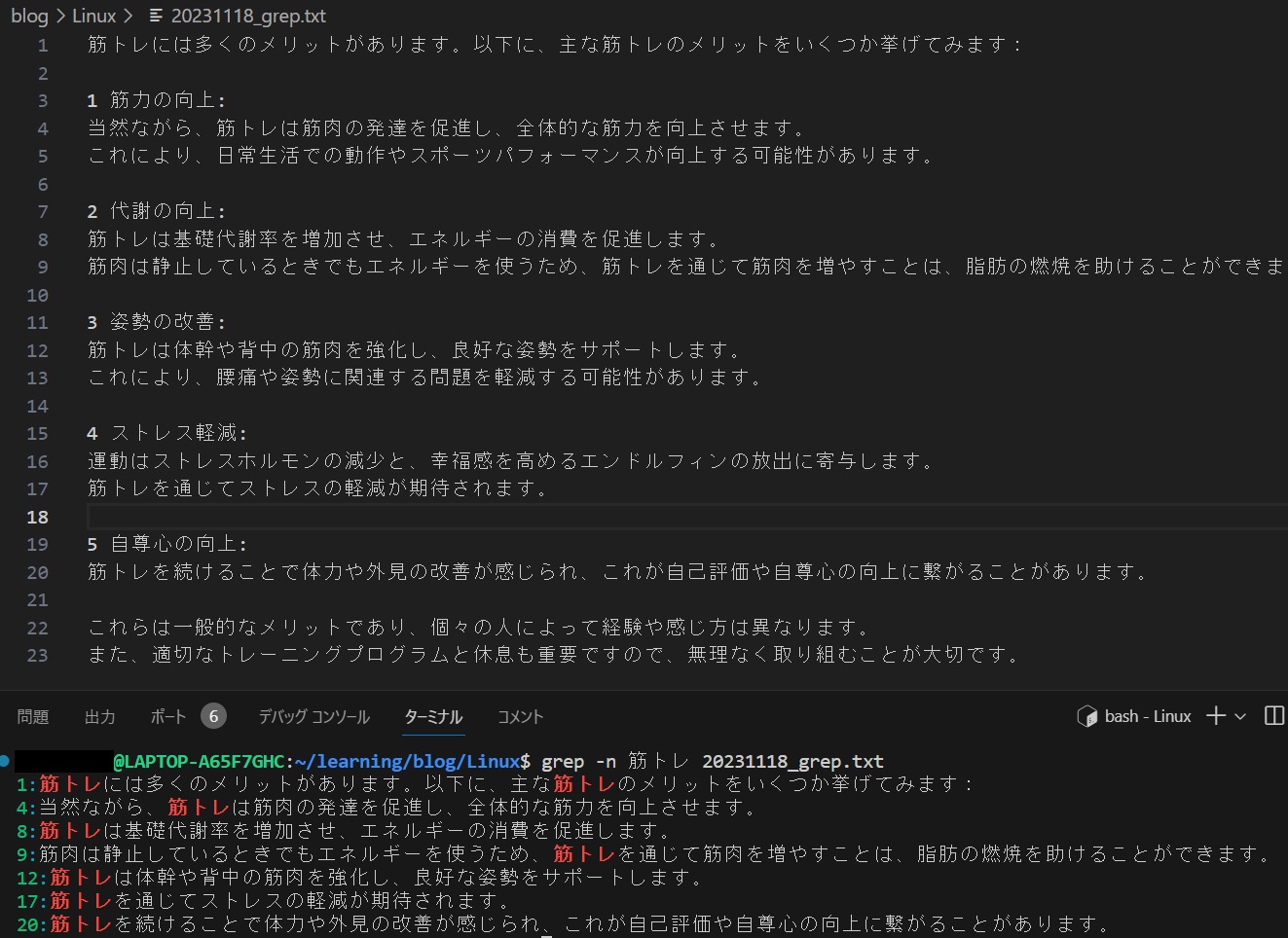The height and width of the screenshot is (938, 1288).
Task: Click editor line starting '運動はストレスホルモン'
Action: [511, 461]
